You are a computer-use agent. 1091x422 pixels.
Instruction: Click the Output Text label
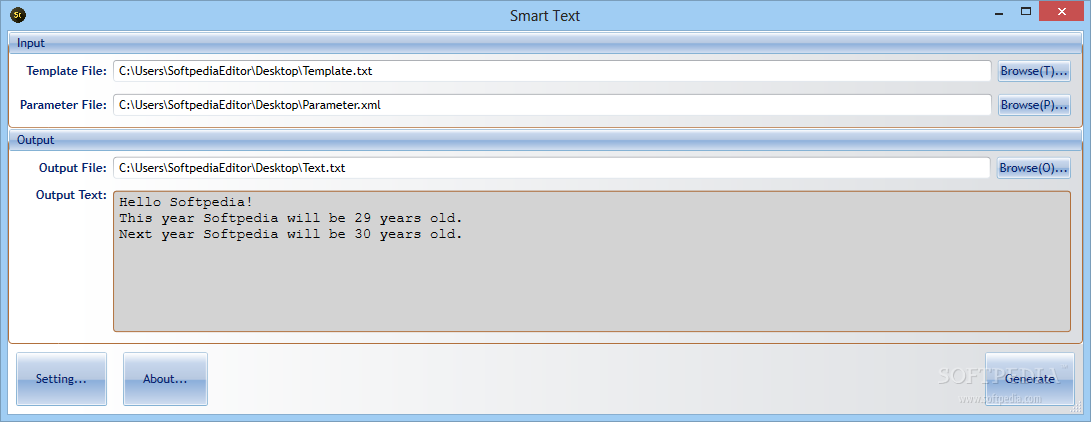tap(71, 195)
